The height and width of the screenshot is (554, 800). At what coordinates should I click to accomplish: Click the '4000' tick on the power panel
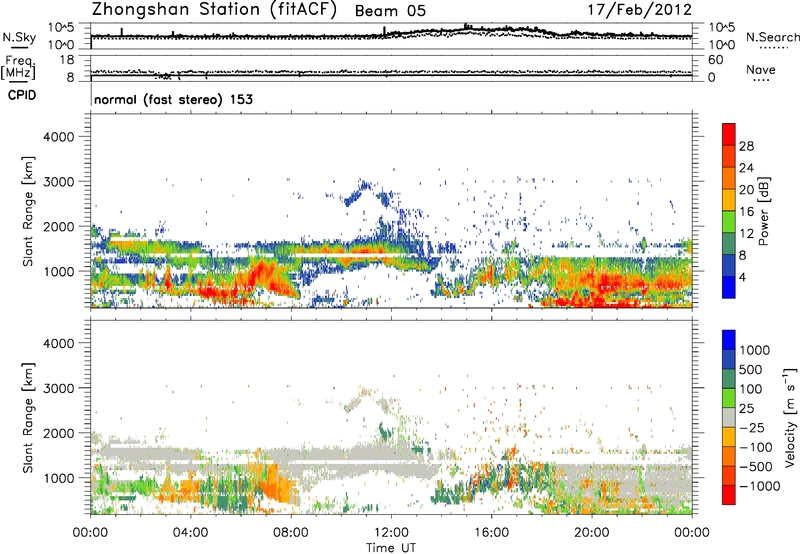click(x=58, y=137)
